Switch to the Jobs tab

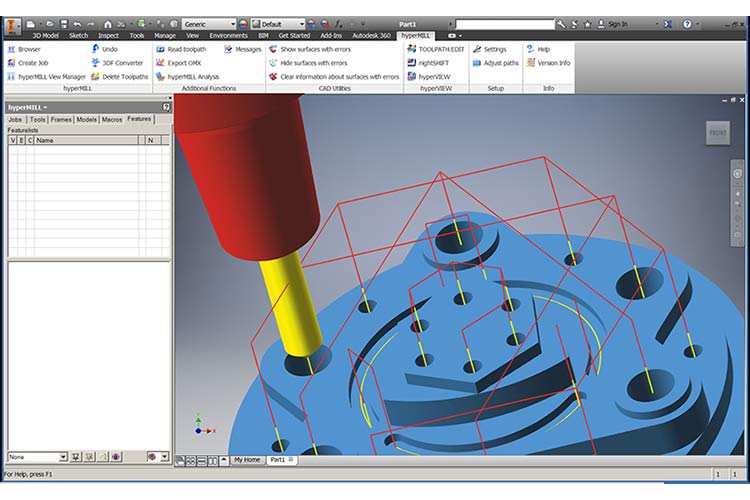click(15, 120)
